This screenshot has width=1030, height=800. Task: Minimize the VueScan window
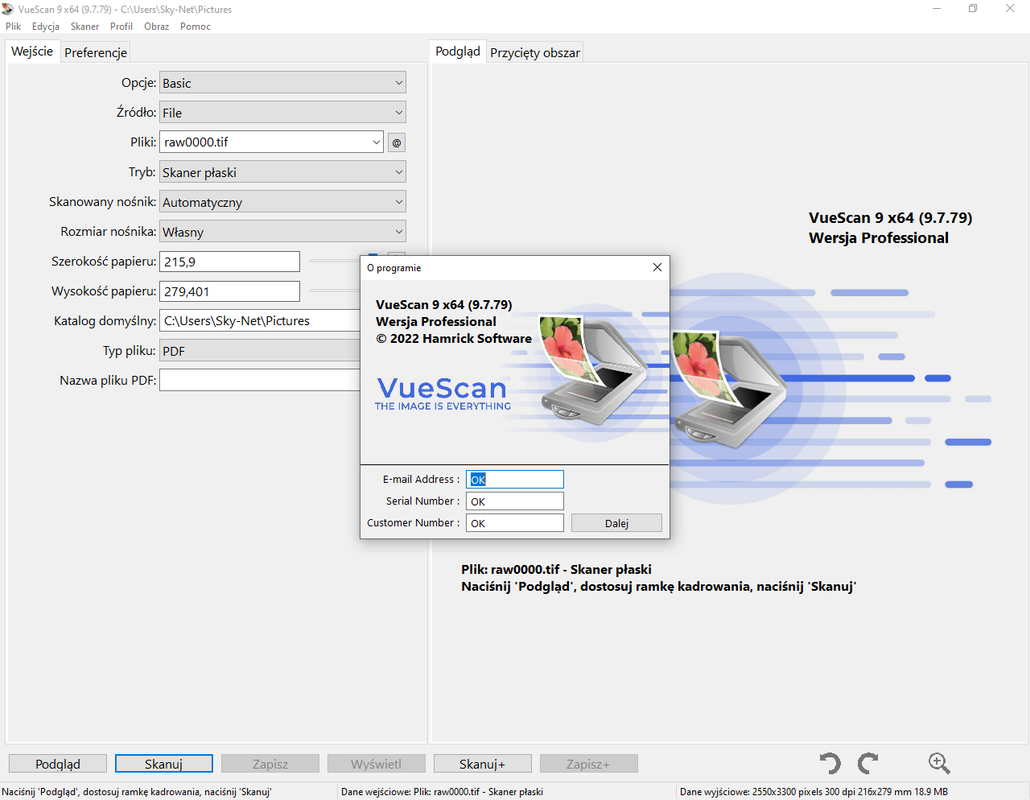pyautogui.click(x=937, y=9)
